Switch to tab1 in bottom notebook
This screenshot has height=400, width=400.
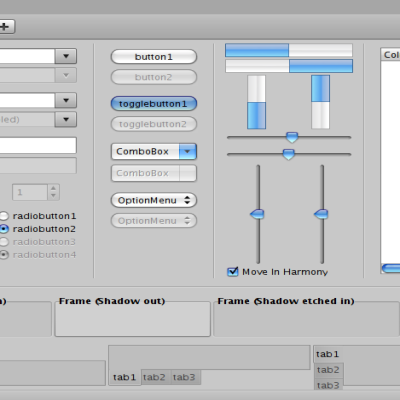click(x=125, y=377)
